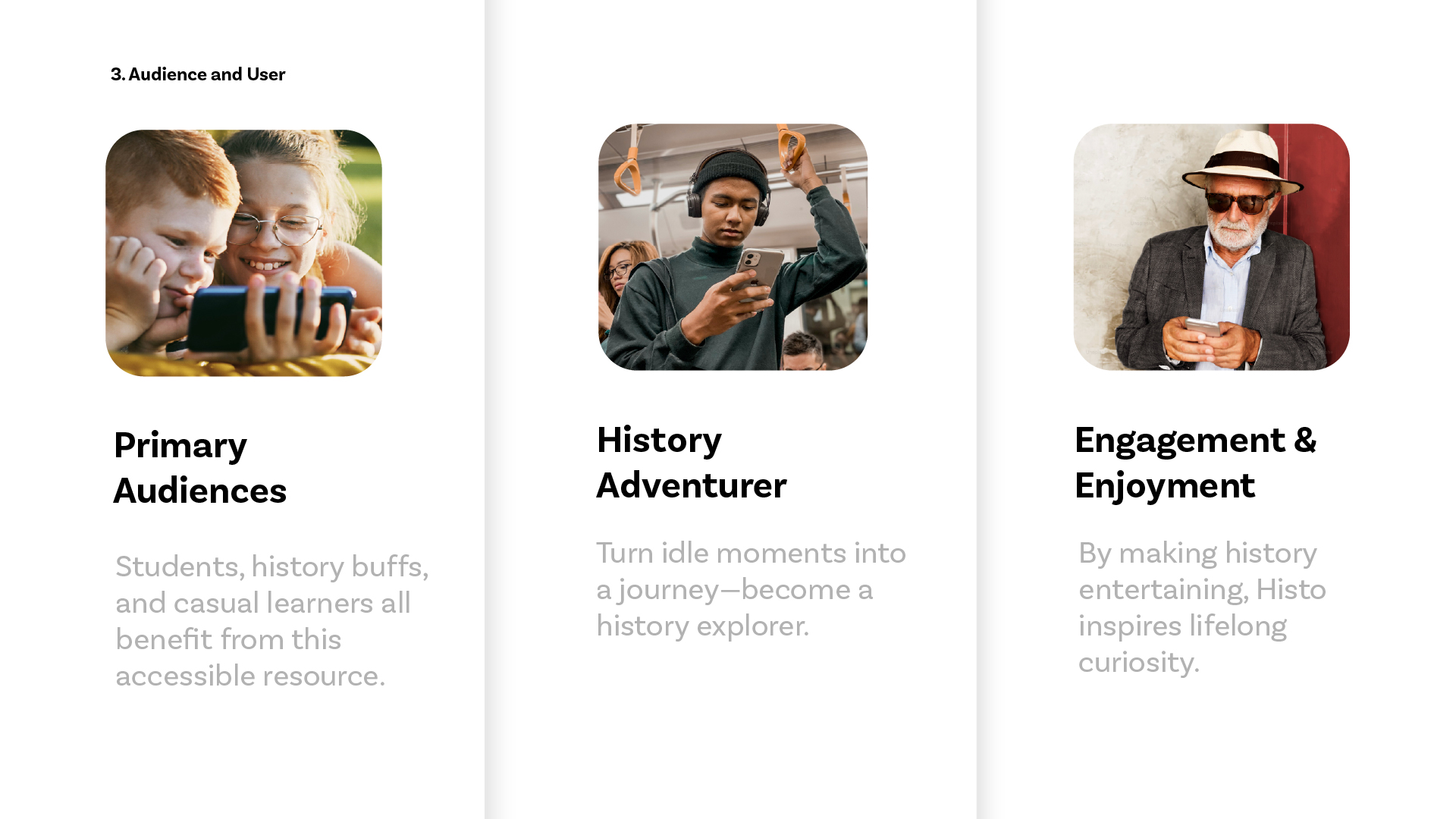Click the girl's eyeglasses in the first photo
The image size is (1456, 819).
[275, 227]
